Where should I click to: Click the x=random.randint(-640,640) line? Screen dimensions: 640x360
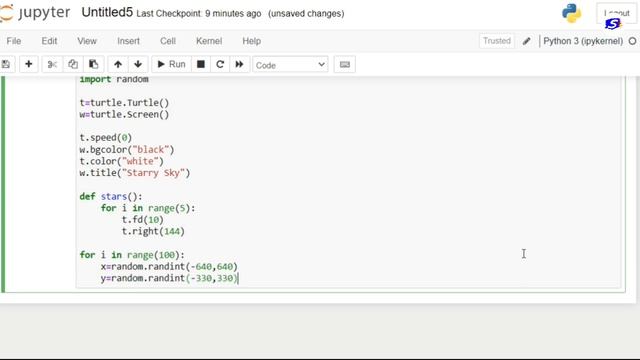169,267
